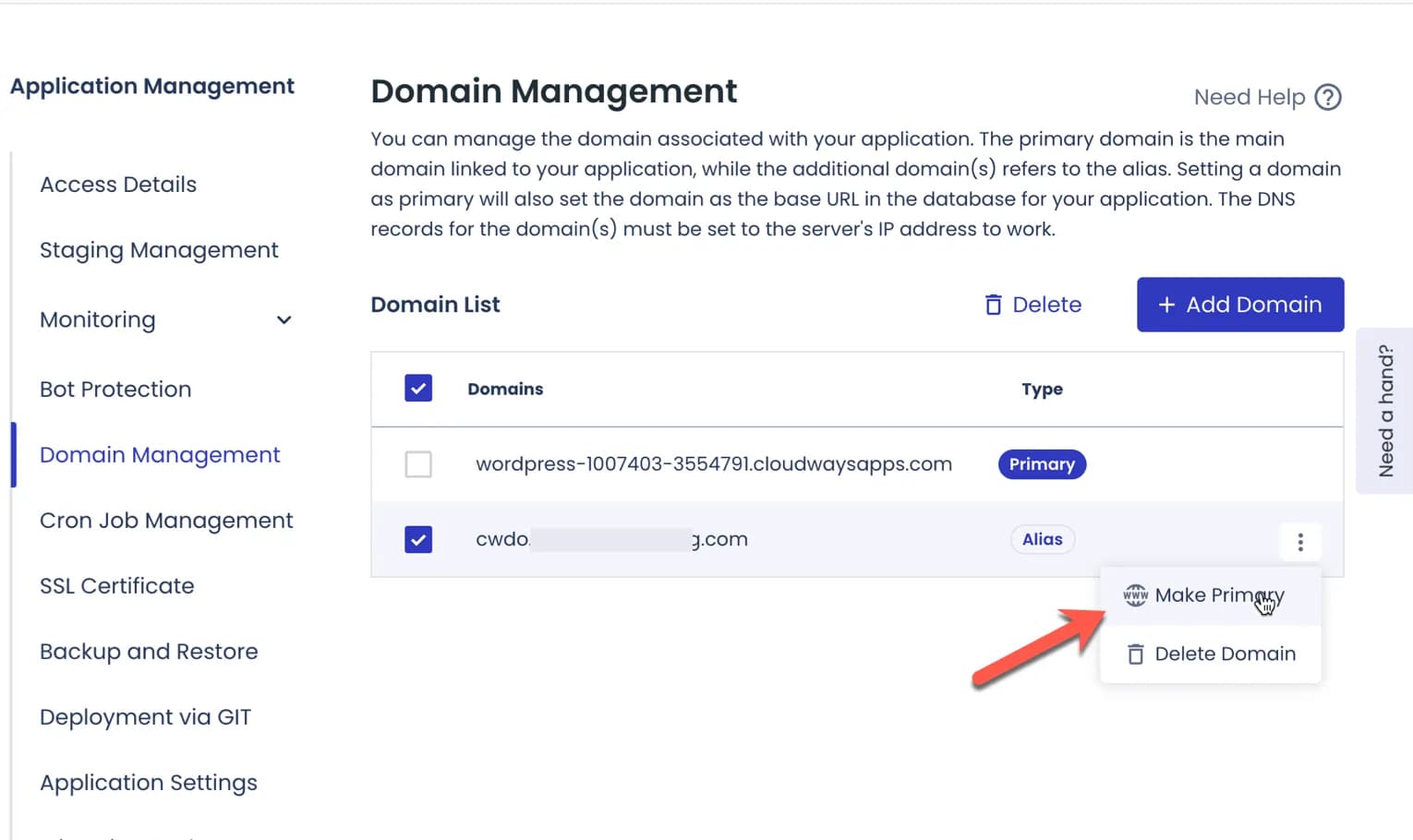The image size is (1413, 840).
Task: Click the trash icon next to Delete
Action: [x=993, y=304]
